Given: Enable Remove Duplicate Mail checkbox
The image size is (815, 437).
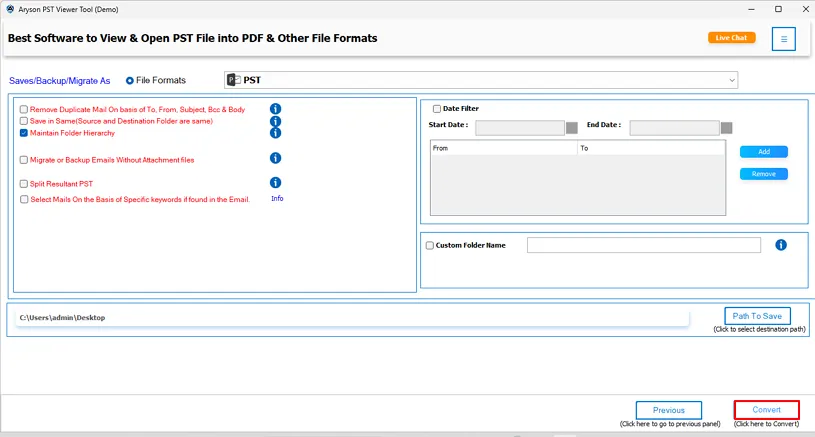Looking at the screenshot, I should pyautogui.click(x=24, y=109).
